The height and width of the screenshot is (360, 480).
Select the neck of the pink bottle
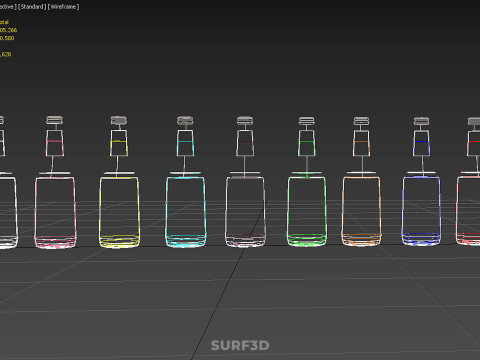tap(55, 143)
